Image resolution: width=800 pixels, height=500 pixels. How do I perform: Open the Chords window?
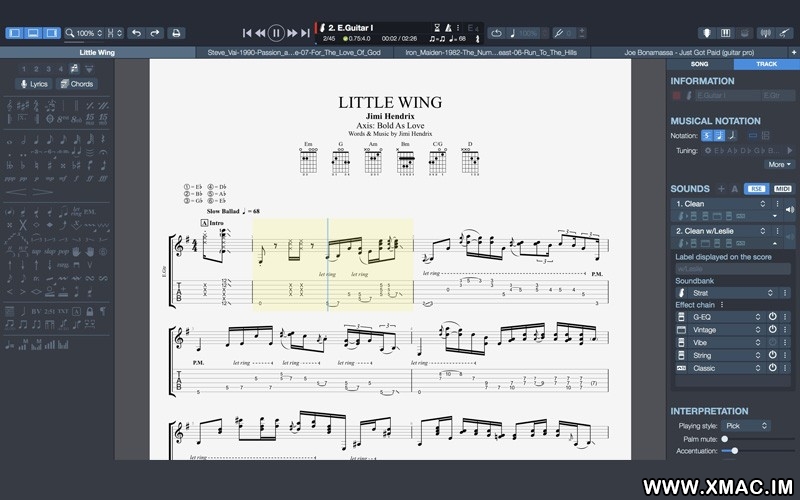click(77, 84)
